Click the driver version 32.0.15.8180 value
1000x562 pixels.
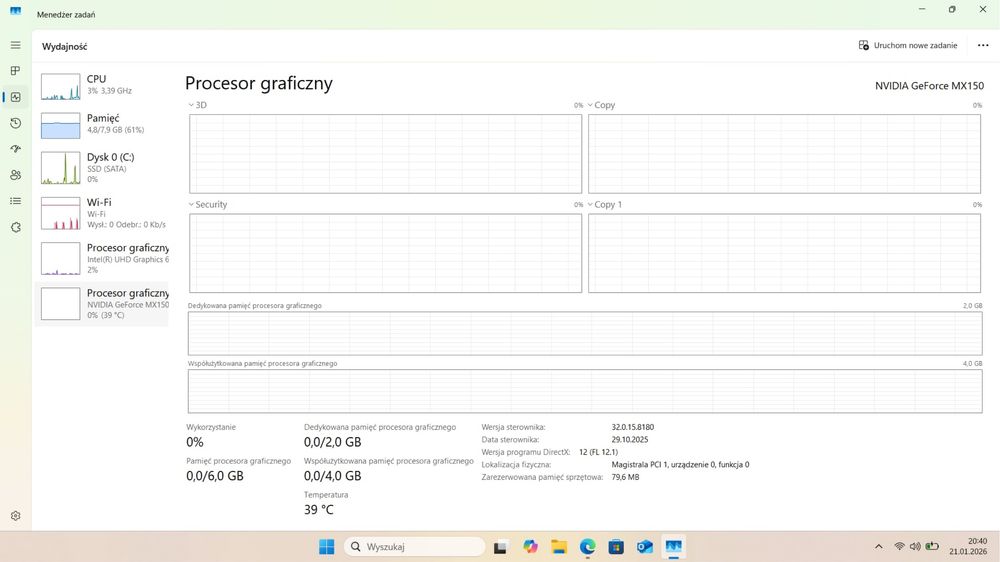633,427
